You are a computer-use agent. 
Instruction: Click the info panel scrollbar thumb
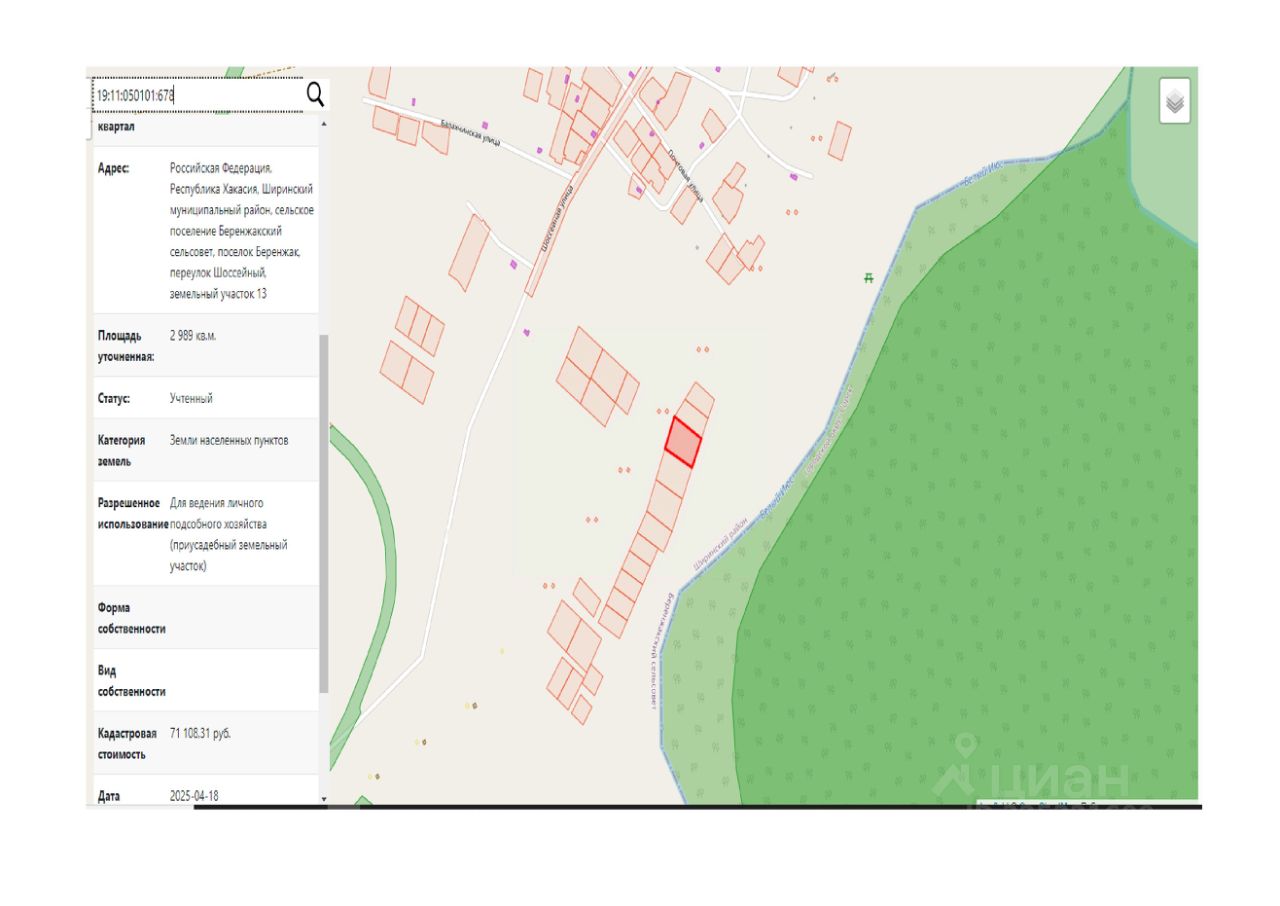[x=323, y=514]
